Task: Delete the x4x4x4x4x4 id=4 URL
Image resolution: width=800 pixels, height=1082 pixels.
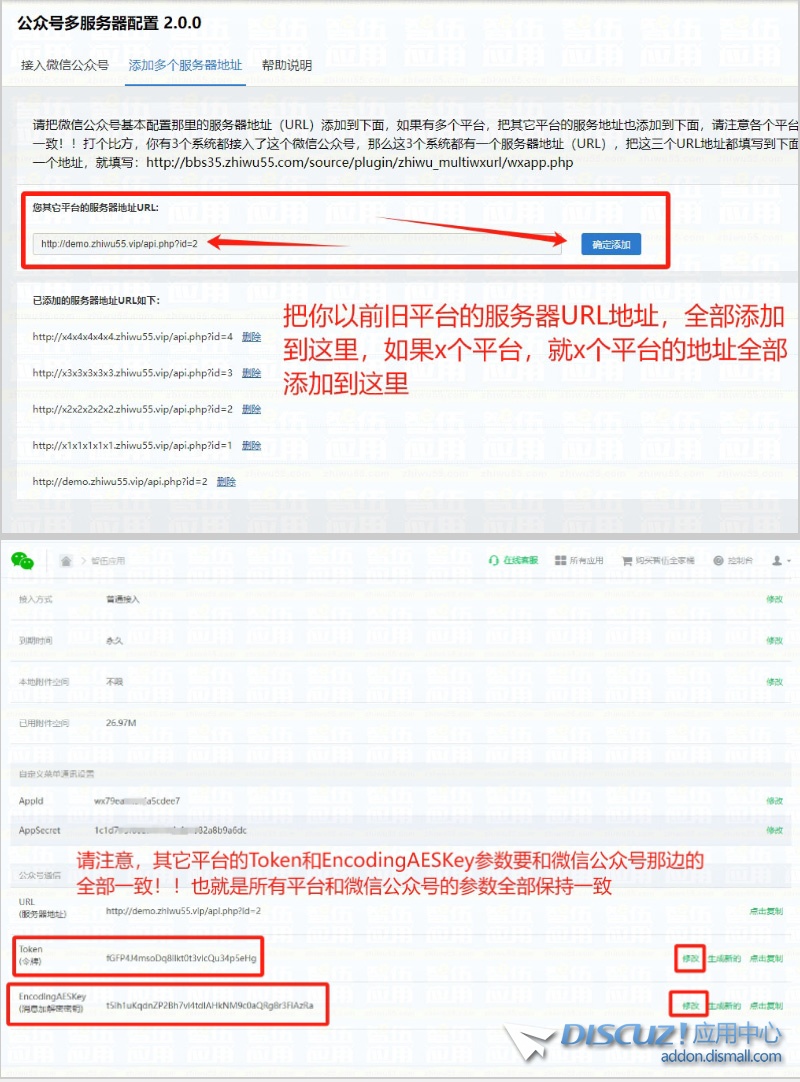Action: click(251, 337)
